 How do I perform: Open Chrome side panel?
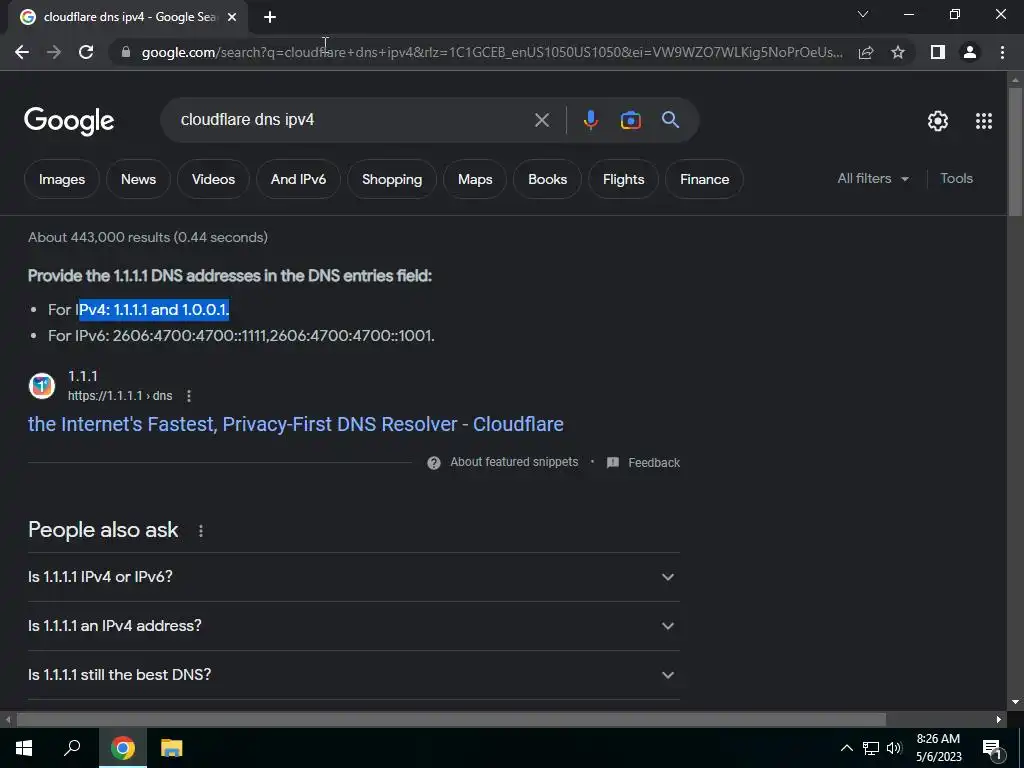(938, 52)
